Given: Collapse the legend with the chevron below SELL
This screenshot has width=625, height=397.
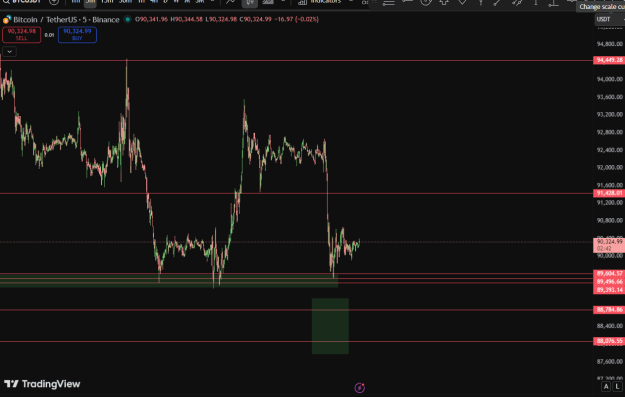Looking at the screenshot, I should tap(10, 51).
